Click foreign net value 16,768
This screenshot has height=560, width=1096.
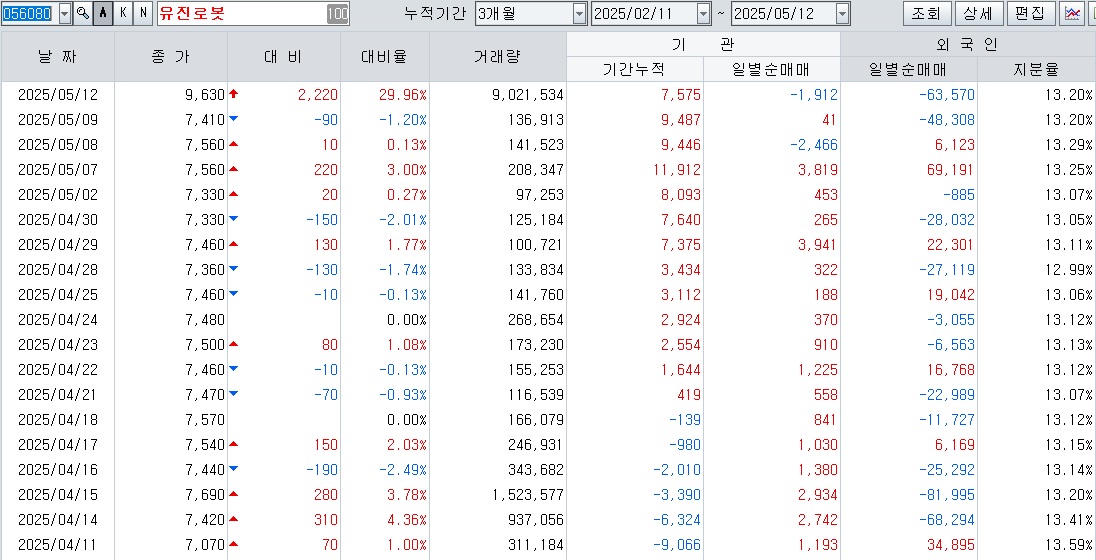(x=951, y=370)
